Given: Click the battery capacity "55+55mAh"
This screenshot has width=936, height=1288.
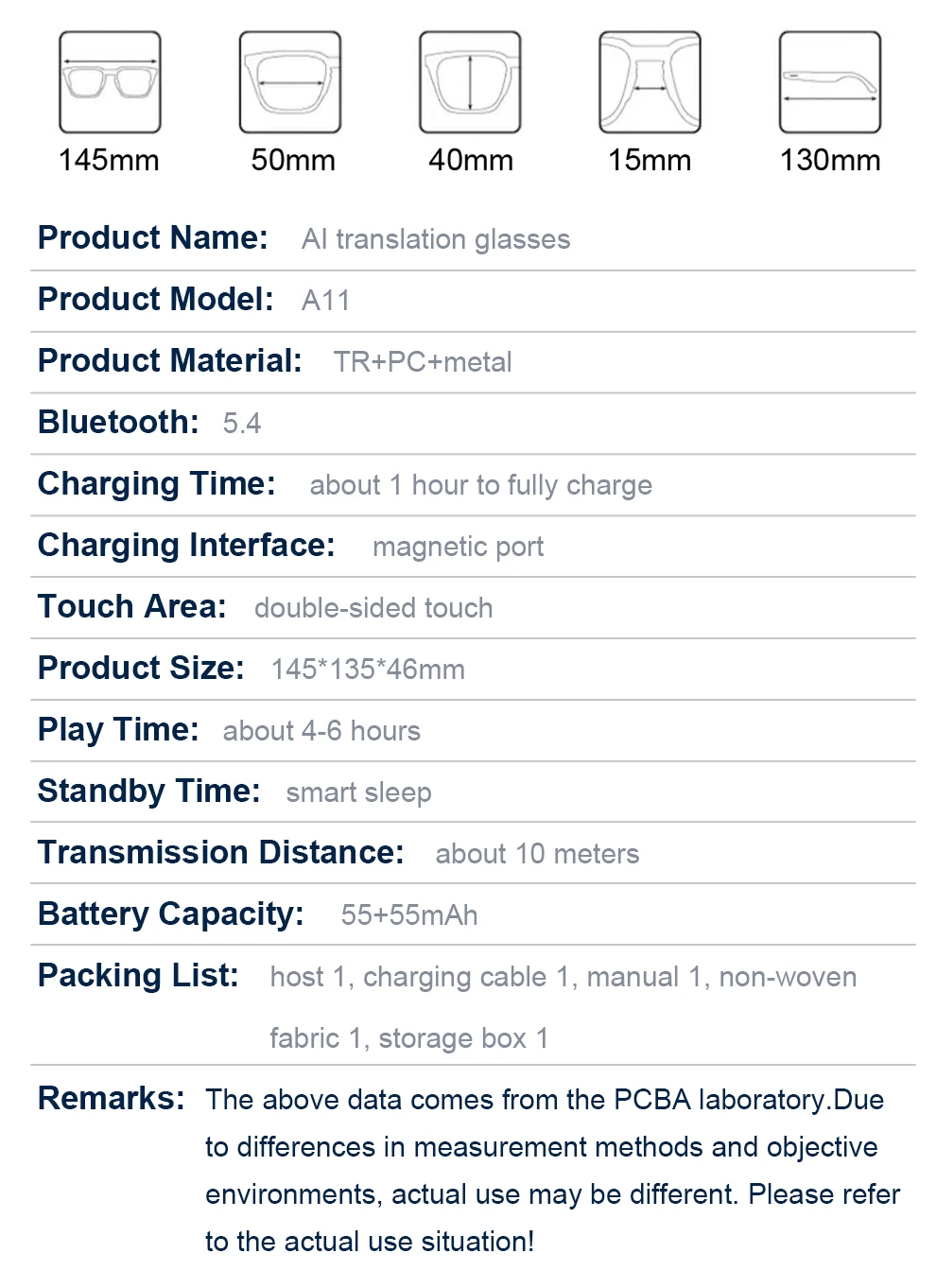Looking at the screenshot, I should click(x=409, y=915).
